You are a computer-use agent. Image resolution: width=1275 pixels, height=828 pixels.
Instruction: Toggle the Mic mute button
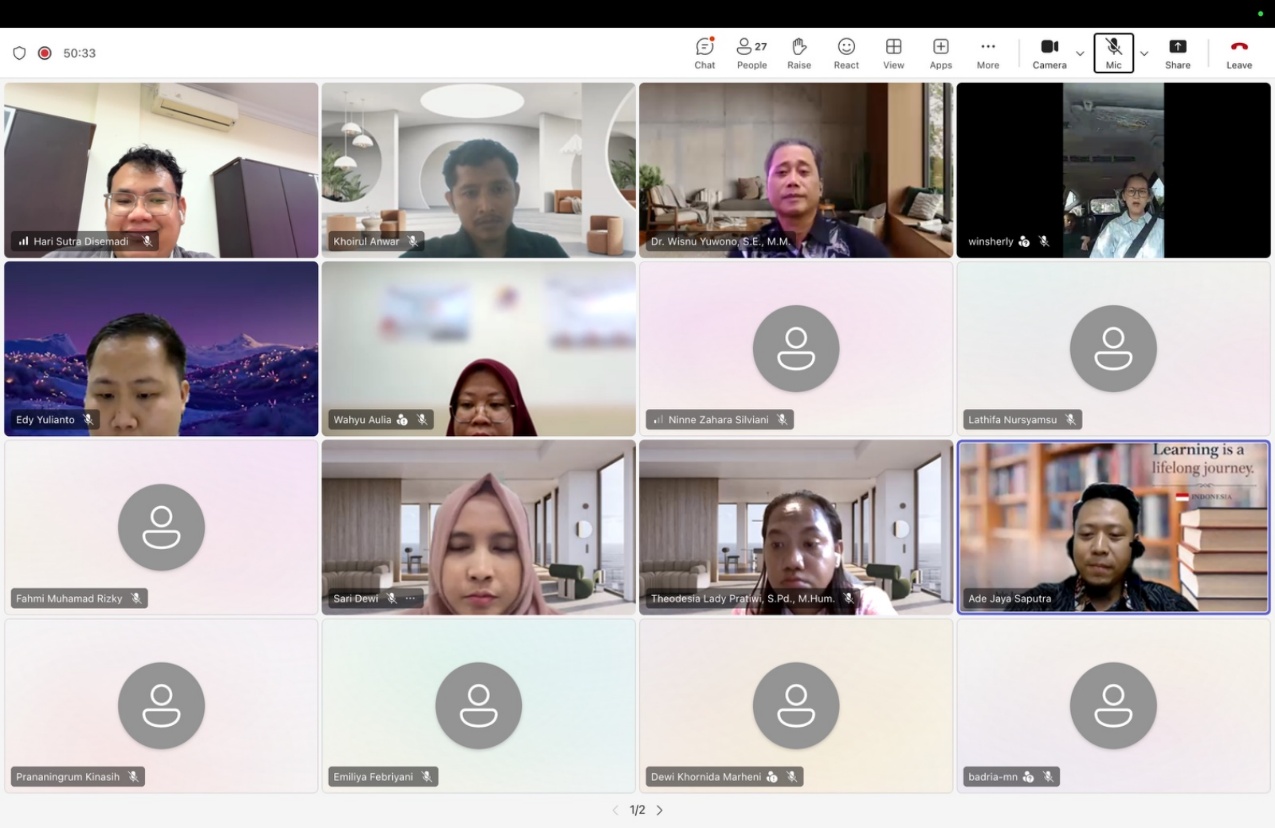click(x=1113, y=53)
